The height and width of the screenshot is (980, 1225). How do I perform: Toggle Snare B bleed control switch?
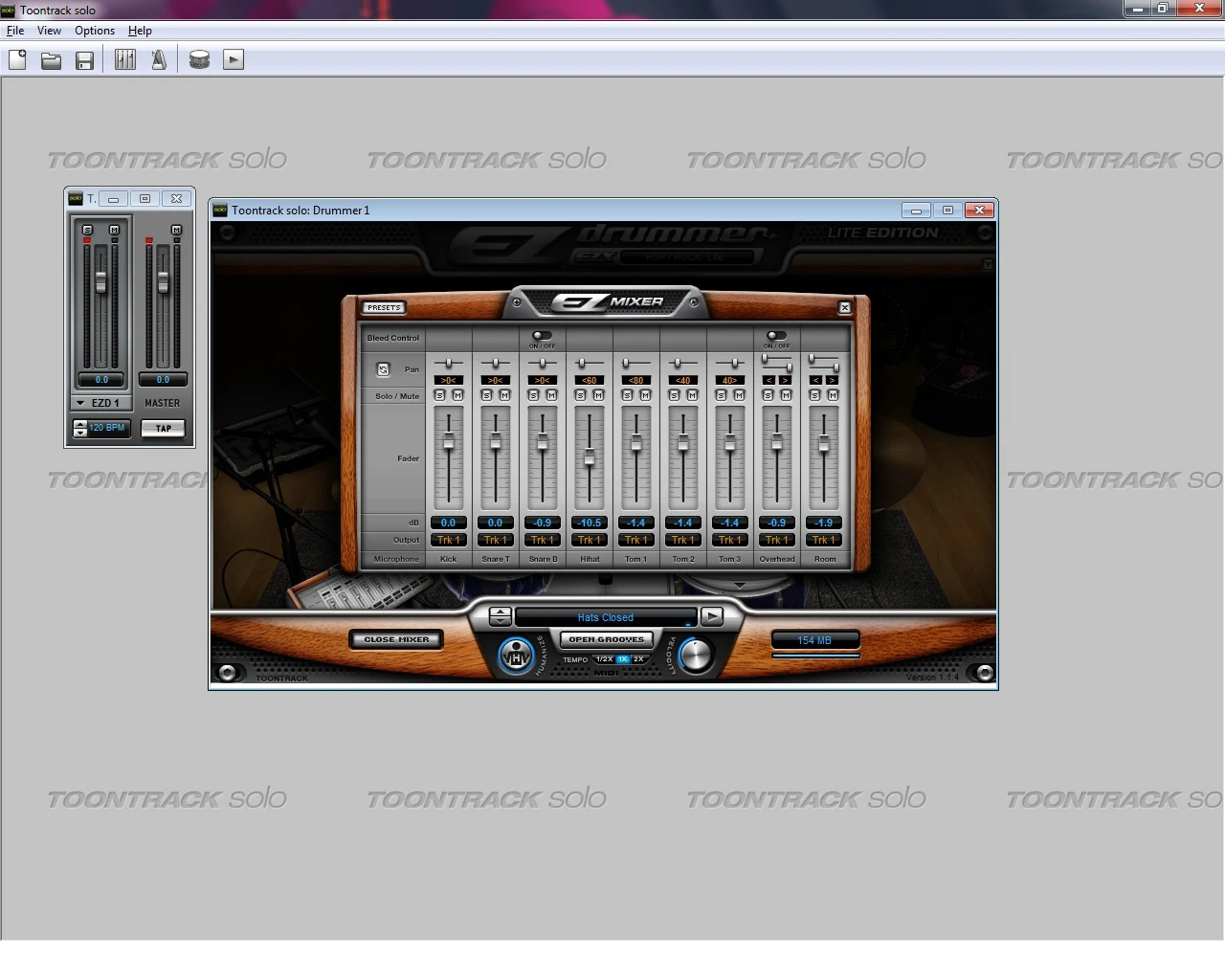542,336
